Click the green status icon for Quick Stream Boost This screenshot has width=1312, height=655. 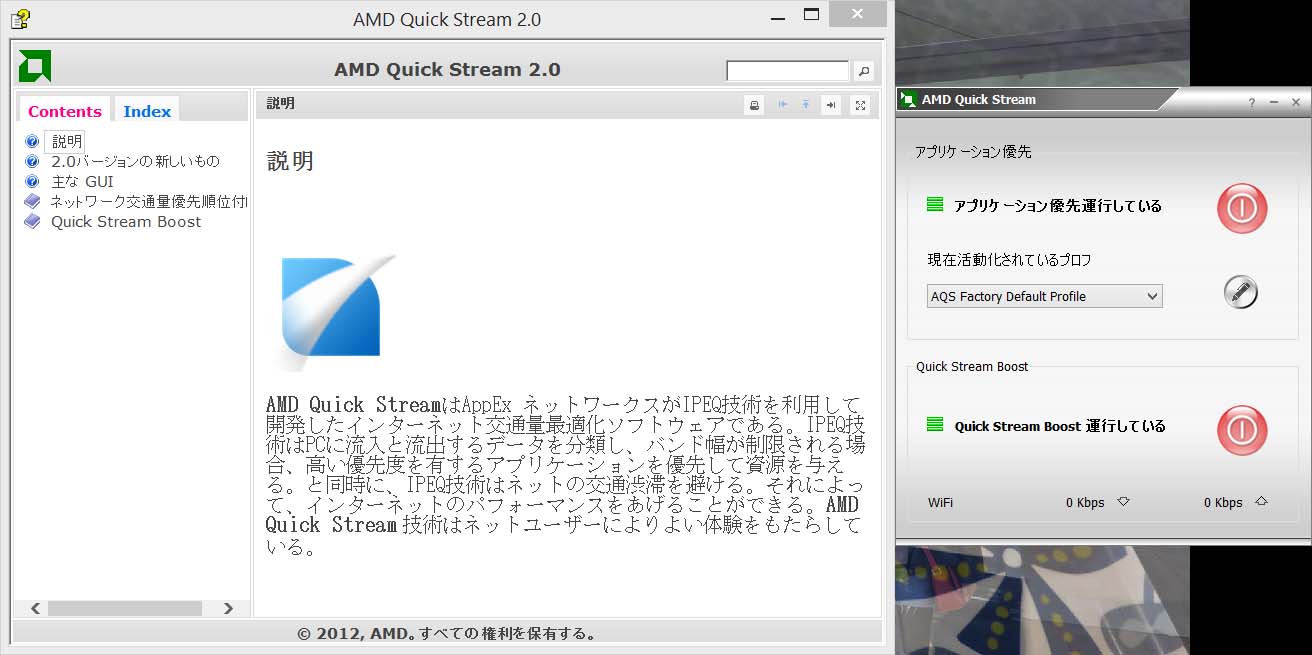935,424
